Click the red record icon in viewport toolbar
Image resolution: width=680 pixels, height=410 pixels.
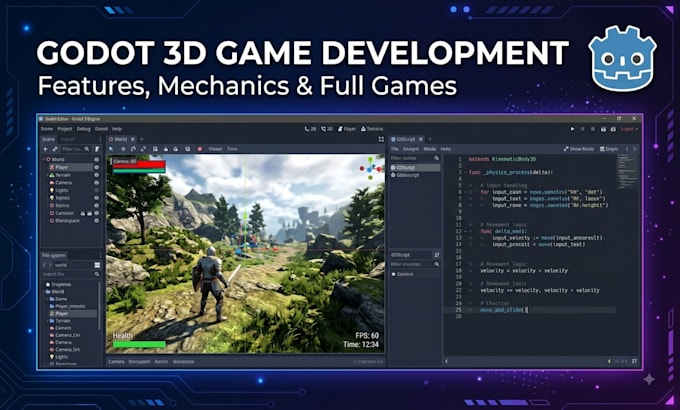tap(199, 149)
